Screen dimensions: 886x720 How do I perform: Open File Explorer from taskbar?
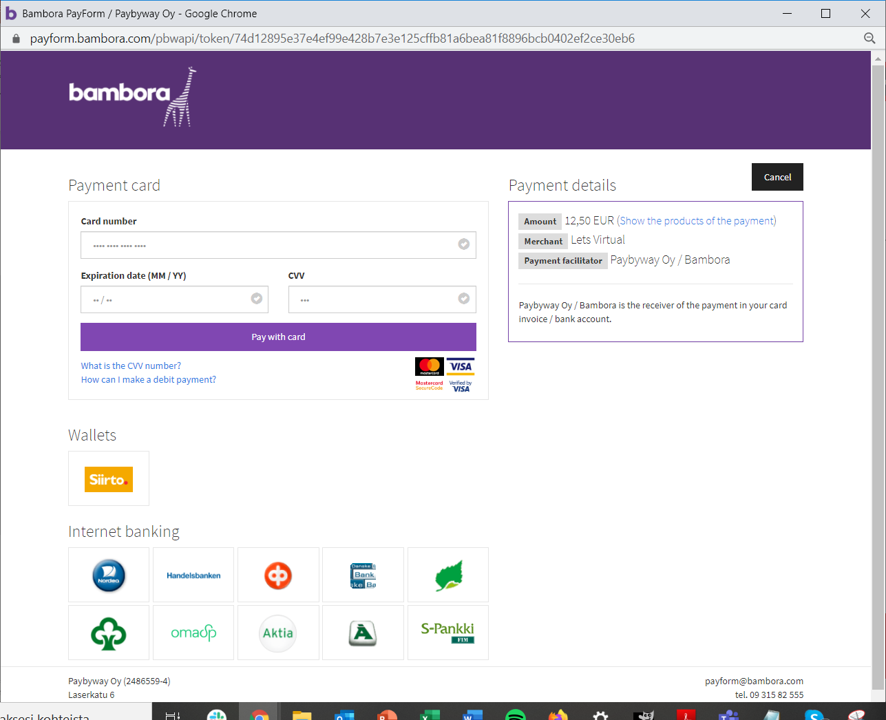click(x=302, y=714)
